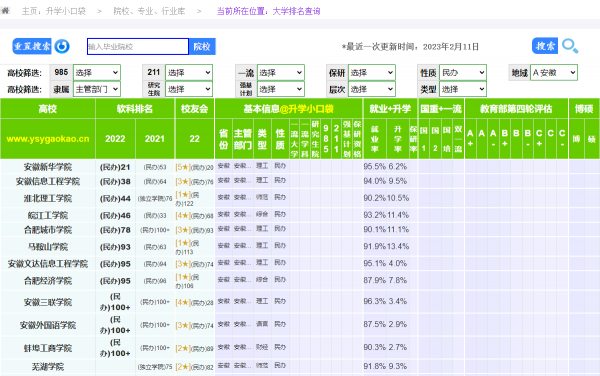Open the 强基计划 filter dropdown
The image size is (600, 376).
281,89
